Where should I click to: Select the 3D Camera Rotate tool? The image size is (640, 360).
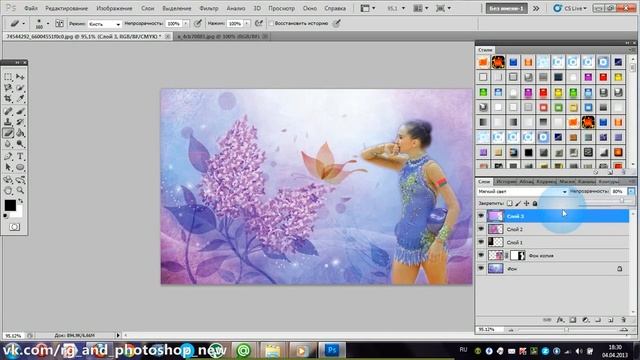(20, 180)
